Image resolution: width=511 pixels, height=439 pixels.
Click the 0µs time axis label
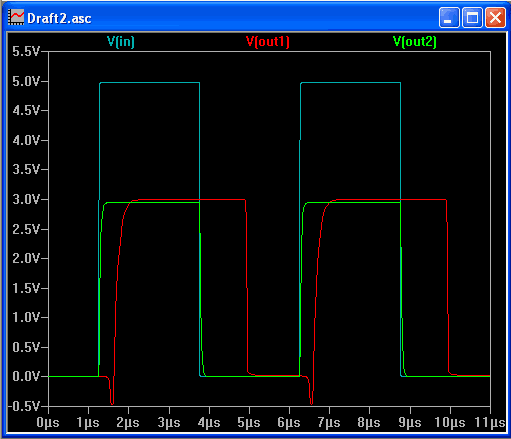coord(48,423)
